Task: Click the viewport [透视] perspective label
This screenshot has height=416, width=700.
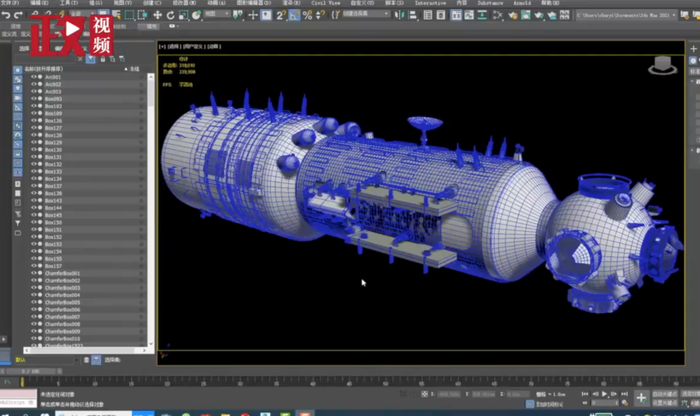Action: click(x=177, y=47)
